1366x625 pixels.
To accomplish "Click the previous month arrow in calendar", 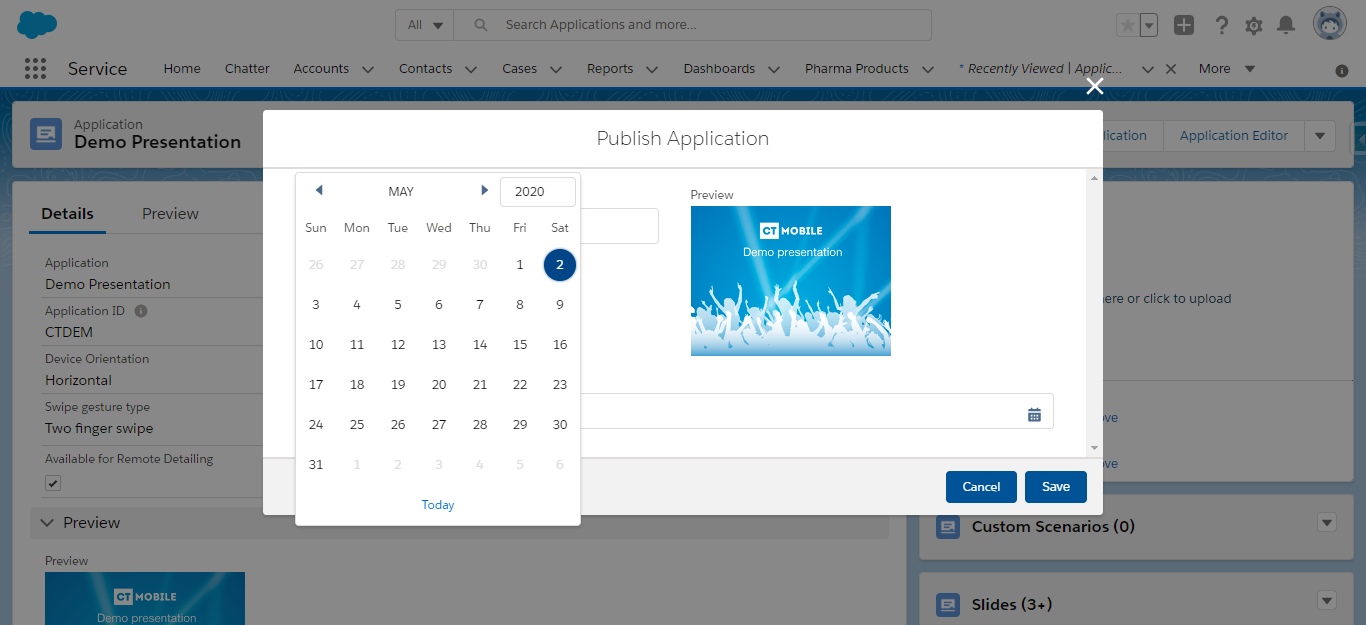I will (319, 190).
